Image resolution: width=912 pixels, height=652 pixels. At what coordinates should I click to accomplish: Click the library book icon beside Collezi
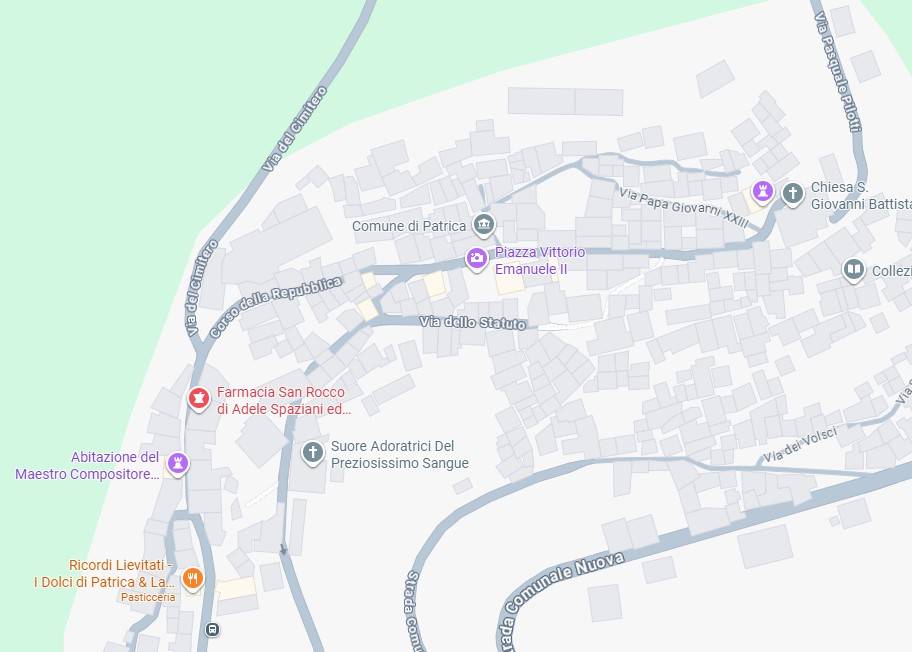point(853,270)
